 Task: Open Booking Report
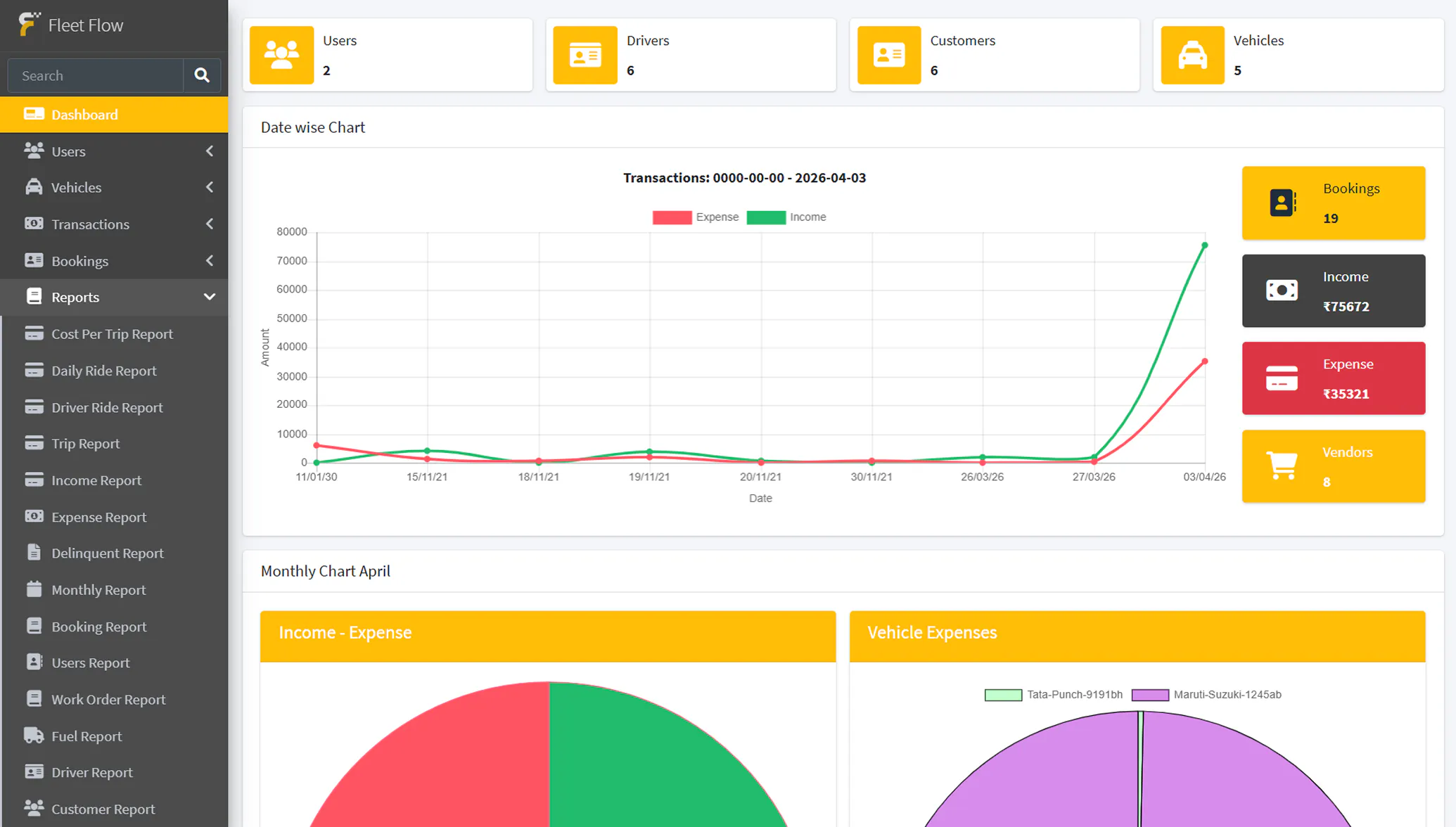click(x=114, y=627)
